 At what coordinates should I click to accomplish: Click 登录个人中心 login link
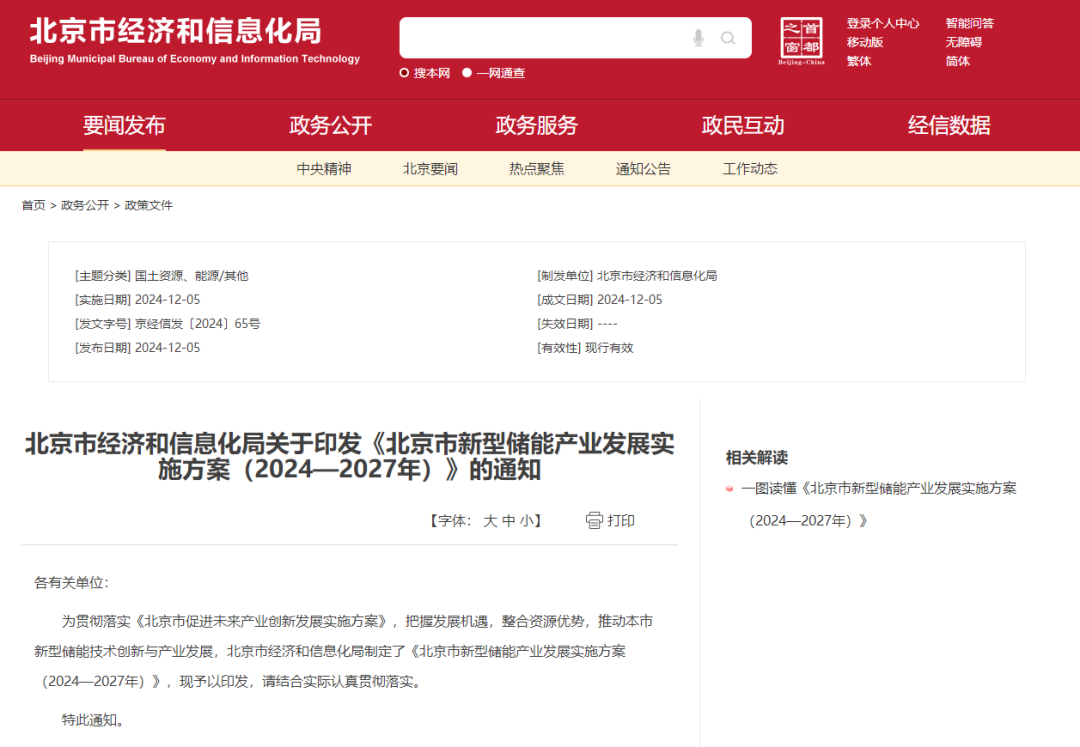click(883, 23)
